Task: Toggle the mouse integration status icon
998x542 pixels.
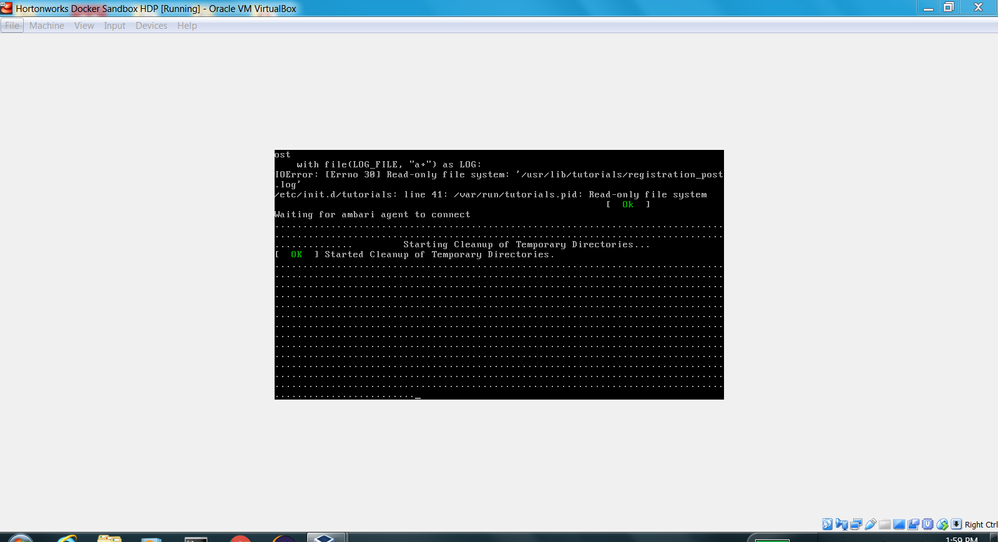Action: 943,524
